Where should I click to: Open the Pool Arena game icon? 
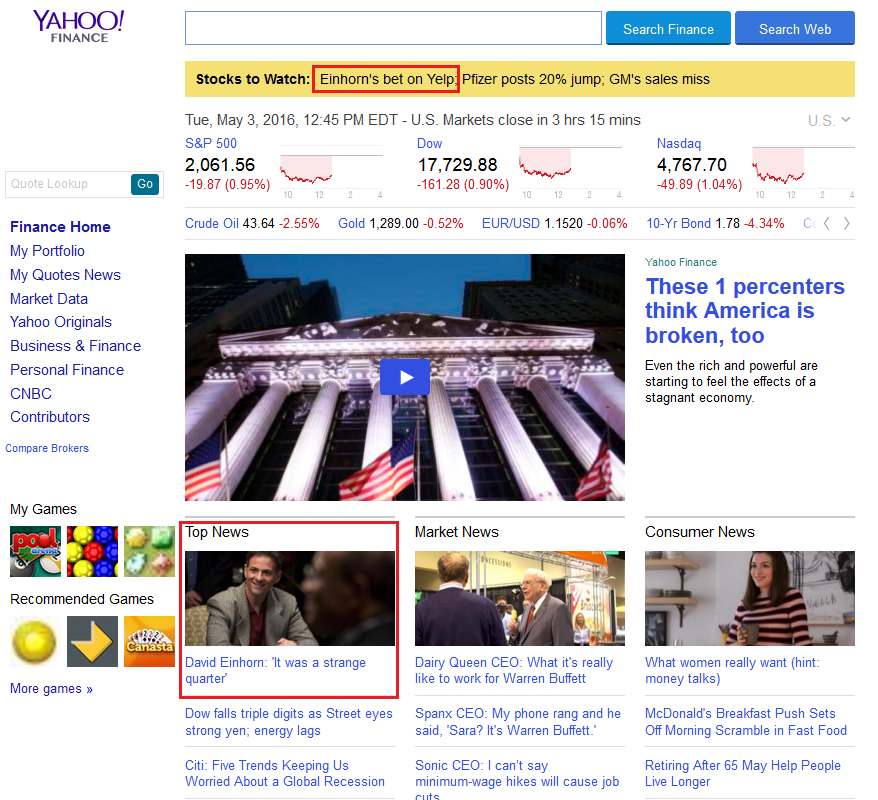click(35, 551)
